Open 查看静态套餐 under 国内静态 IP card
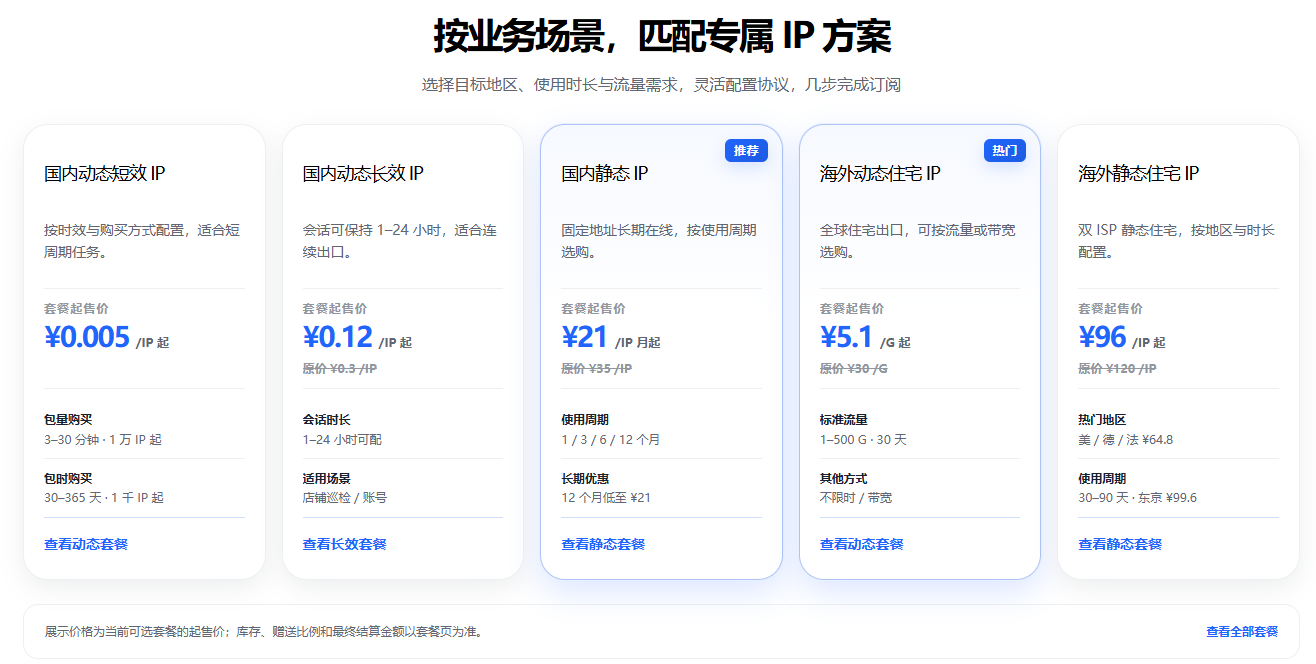Screen dimensions: 1316x664 [x=603, y=544]
